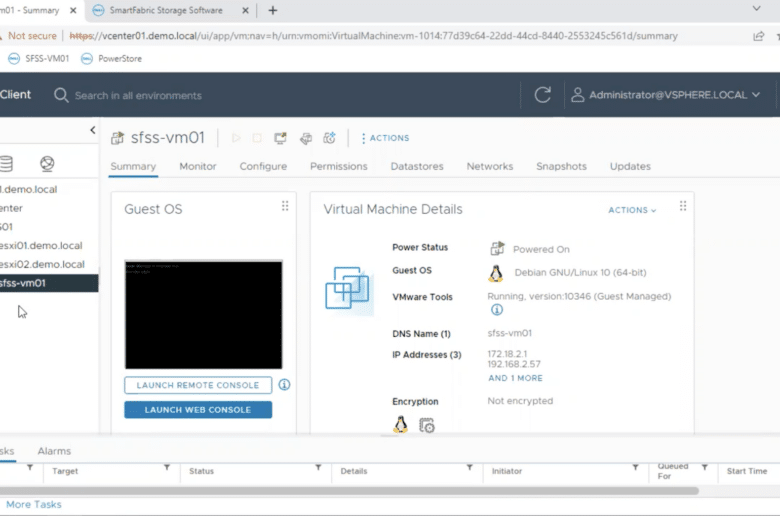The height and width of the screenshot is (516, 780).
Task: Click the share icon in address bar
Action: (x=758, y=36)
